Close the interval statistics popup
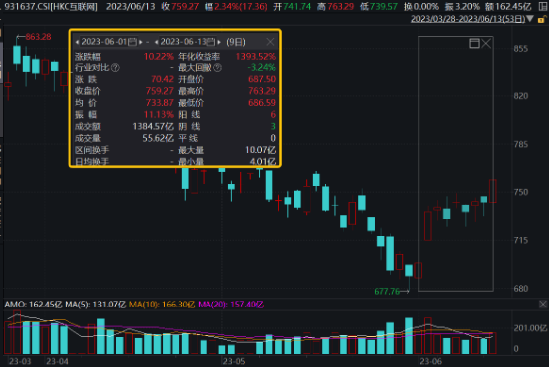550x368 pixels. point(270,42)
